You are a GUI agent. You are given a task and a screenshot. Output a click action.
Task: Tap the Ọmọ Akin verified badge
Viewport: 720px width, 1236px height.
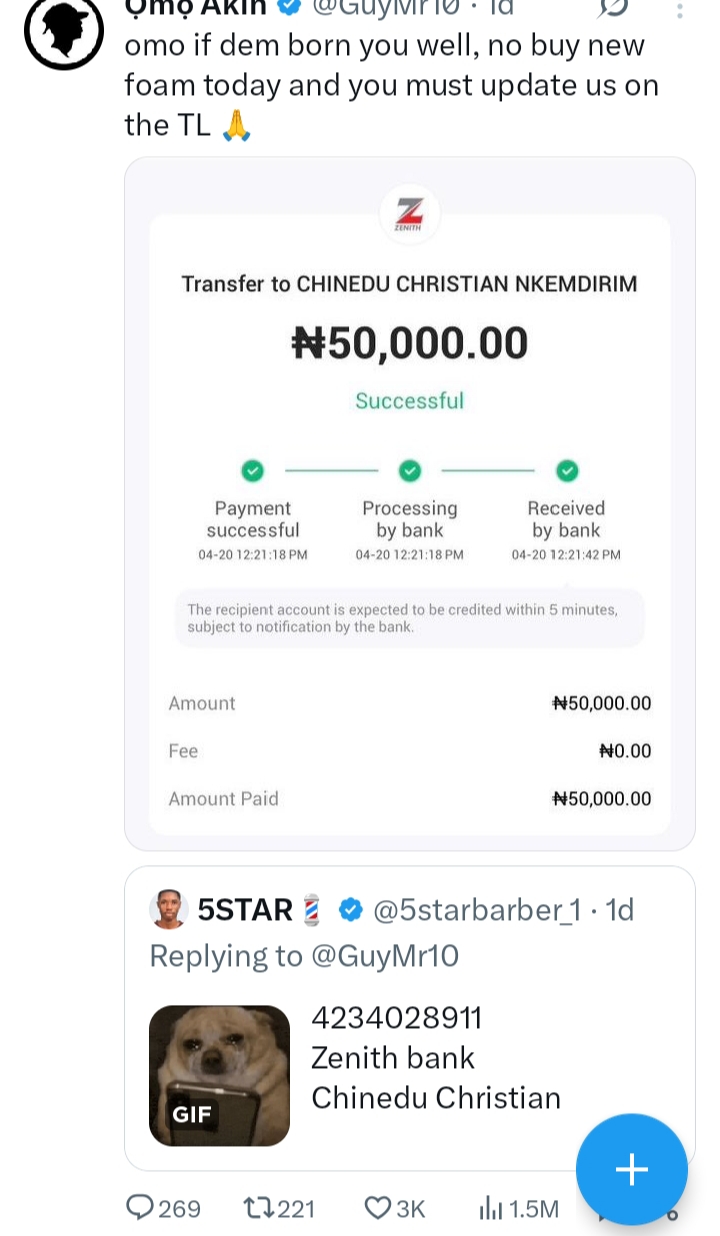click(289, 8)
